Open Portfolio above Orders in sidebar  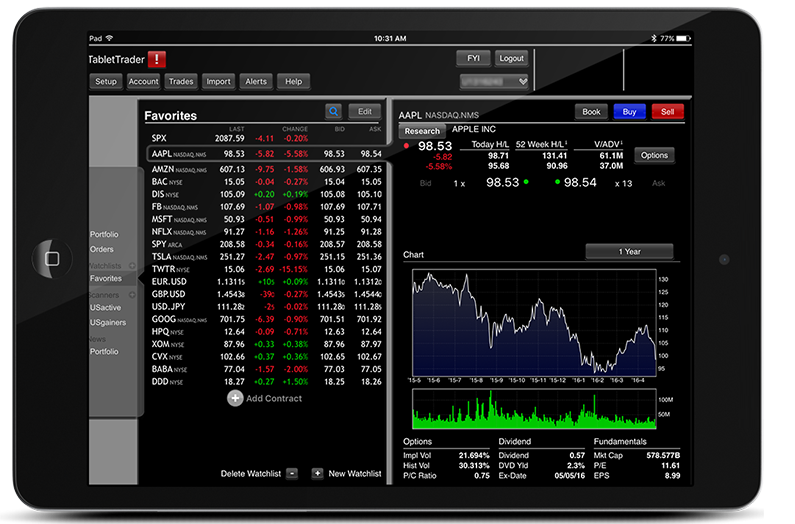104,234
